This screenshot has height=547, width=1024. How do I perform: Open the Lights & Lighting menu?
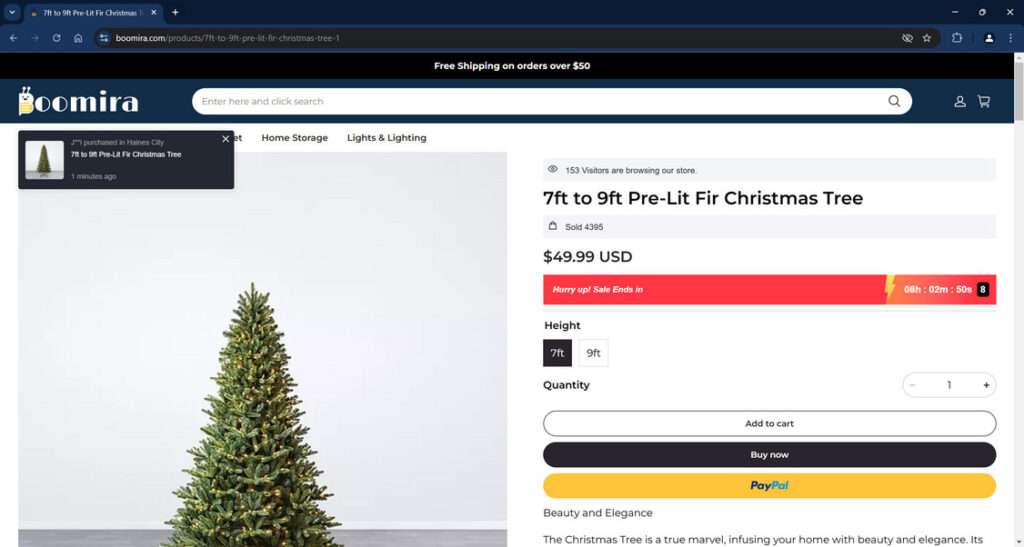pos(387,138)
